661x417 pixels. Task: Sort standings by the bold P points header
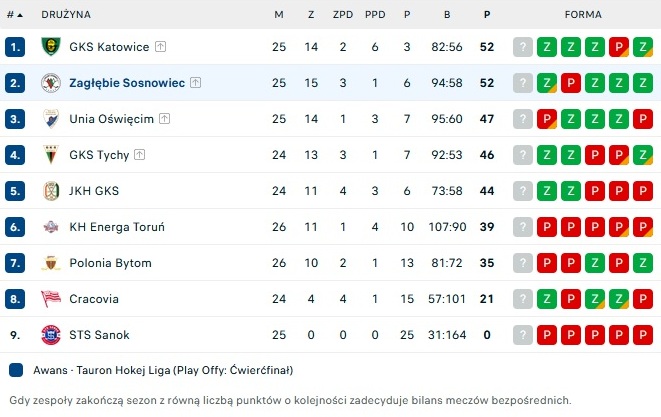pyautogui.click(x=487, y=15)
